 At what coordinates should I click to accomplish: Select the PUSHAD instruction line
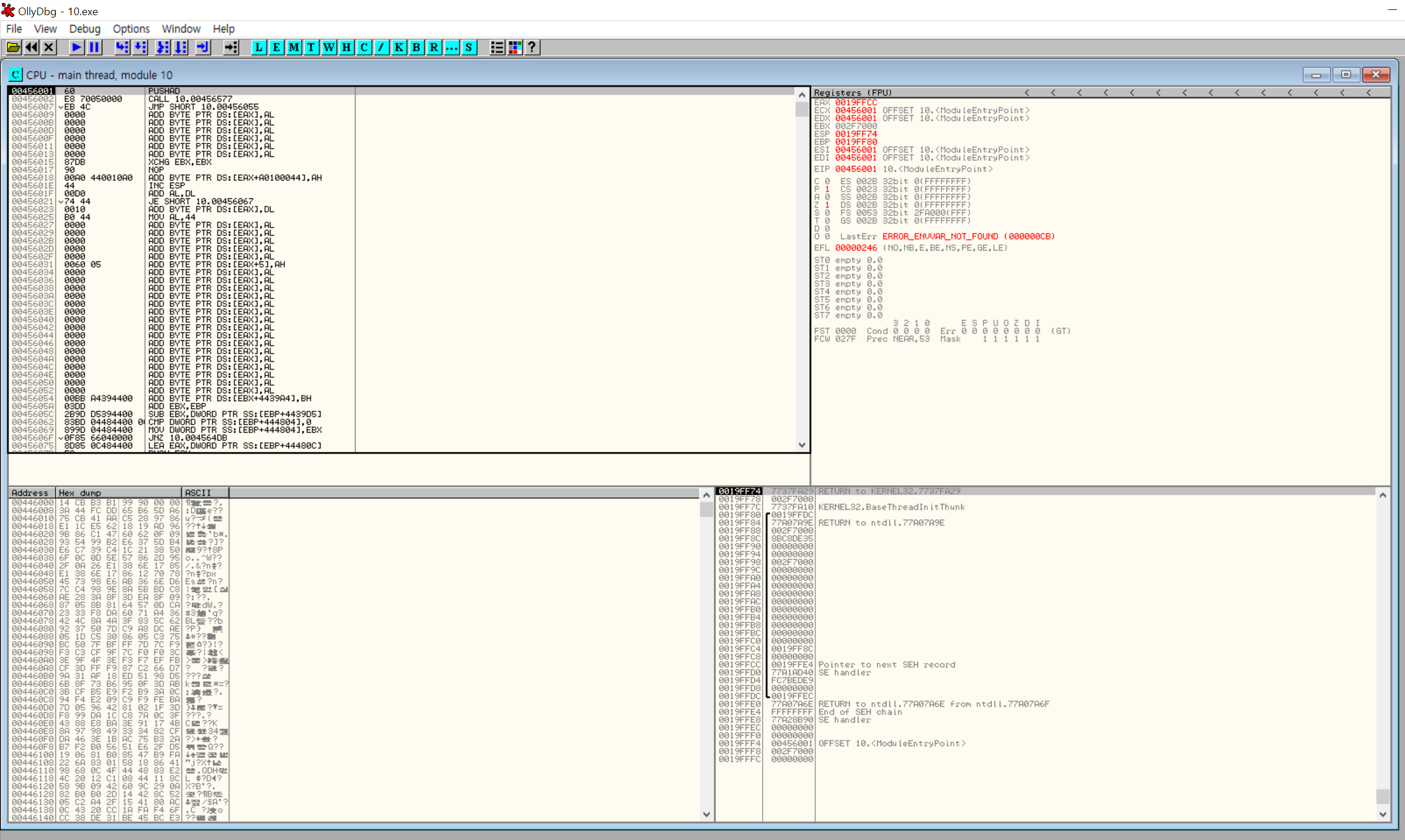pyautogui.click(x=164, y=91)
